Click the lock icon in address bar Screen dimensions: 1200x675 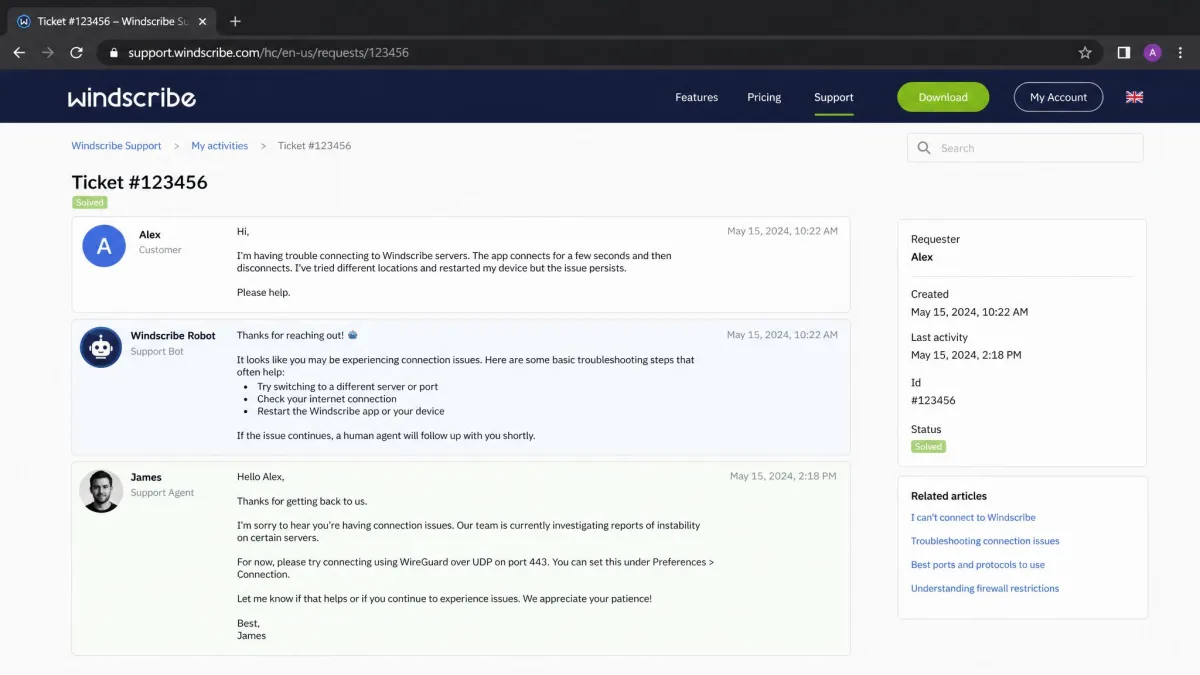(114, 53)
